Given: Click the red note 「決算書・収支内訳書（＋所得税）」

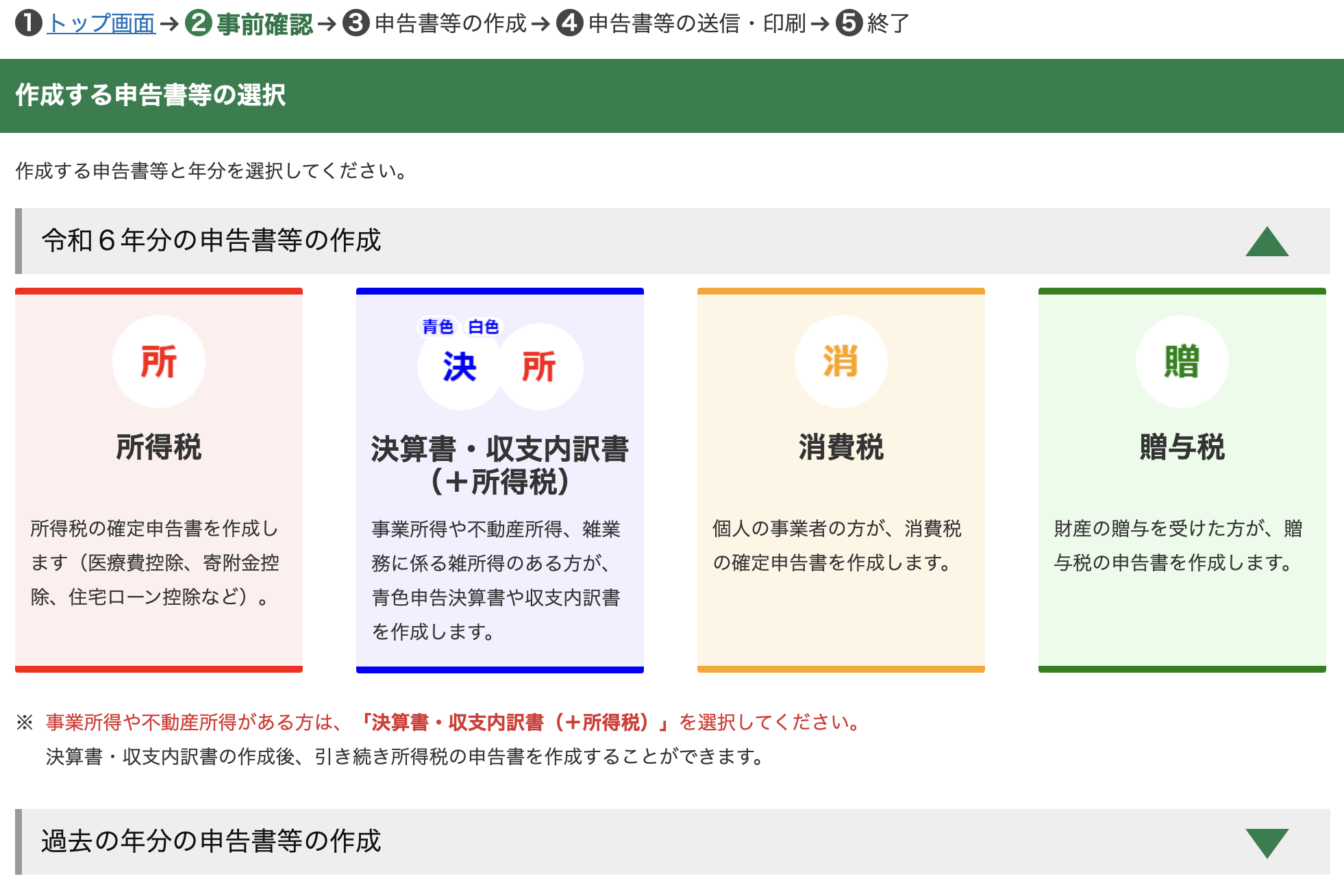Looking at the screenshot, I should pos(514,722).
